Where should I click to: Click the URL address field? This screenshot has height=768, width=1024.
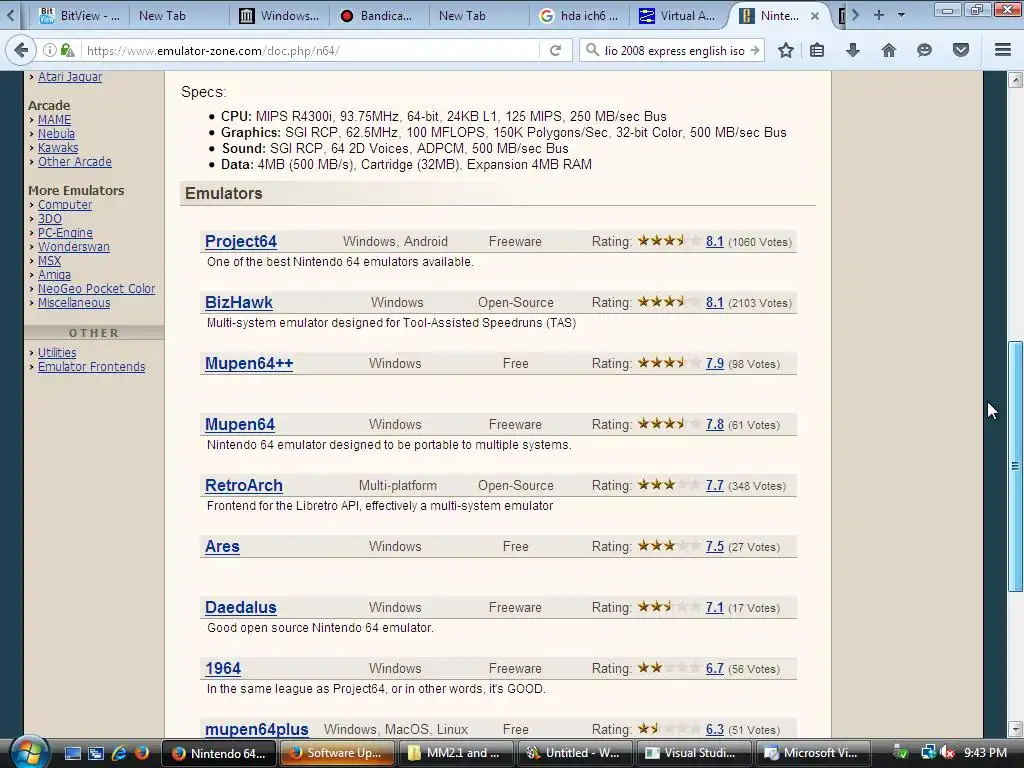pos(312,50)
